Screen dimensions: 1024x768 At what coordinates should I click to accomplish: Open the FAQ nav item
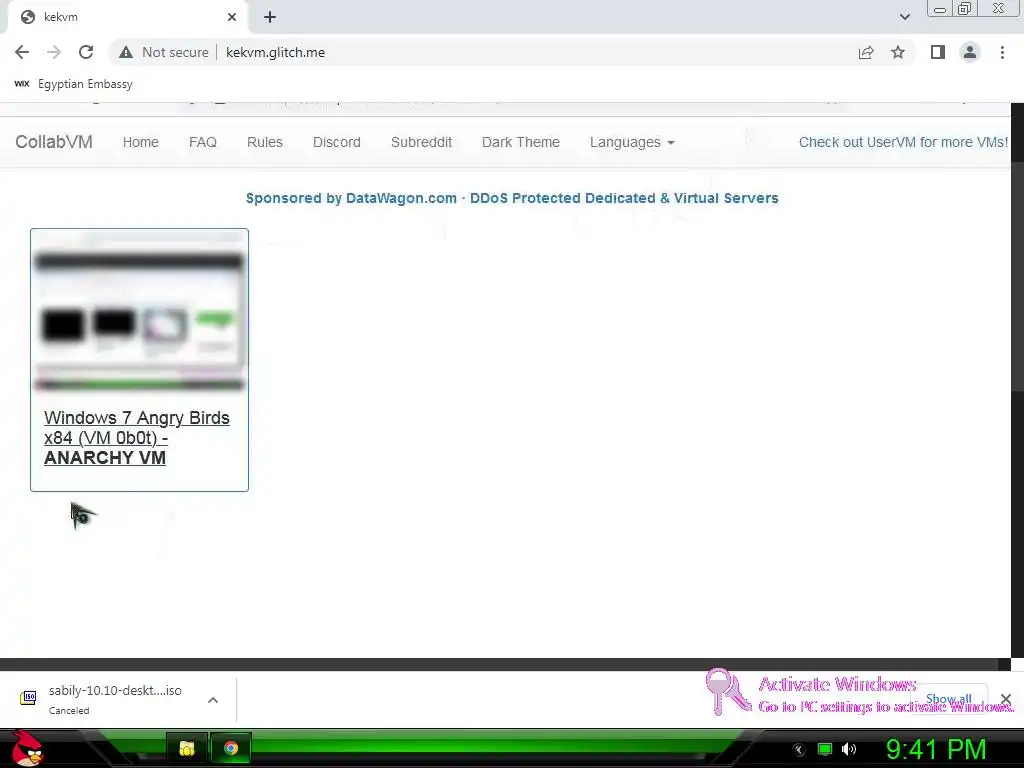pos(202,142)
